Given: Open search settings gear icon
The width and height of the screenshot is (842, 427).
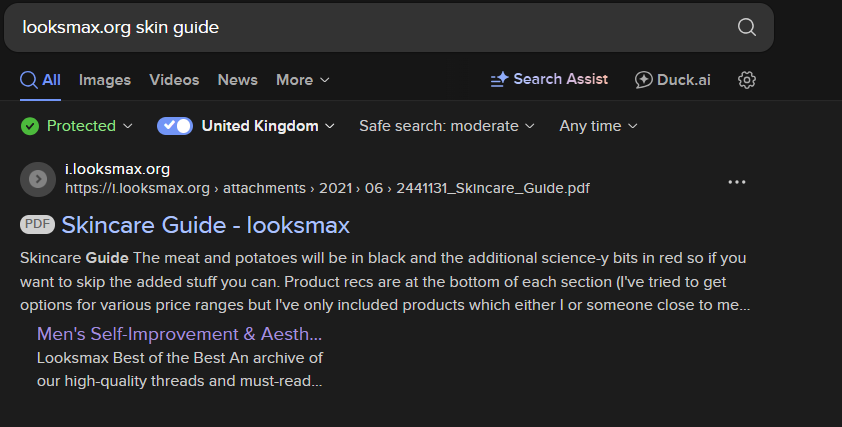Looking at the screenshot, I should coord(746,80).
